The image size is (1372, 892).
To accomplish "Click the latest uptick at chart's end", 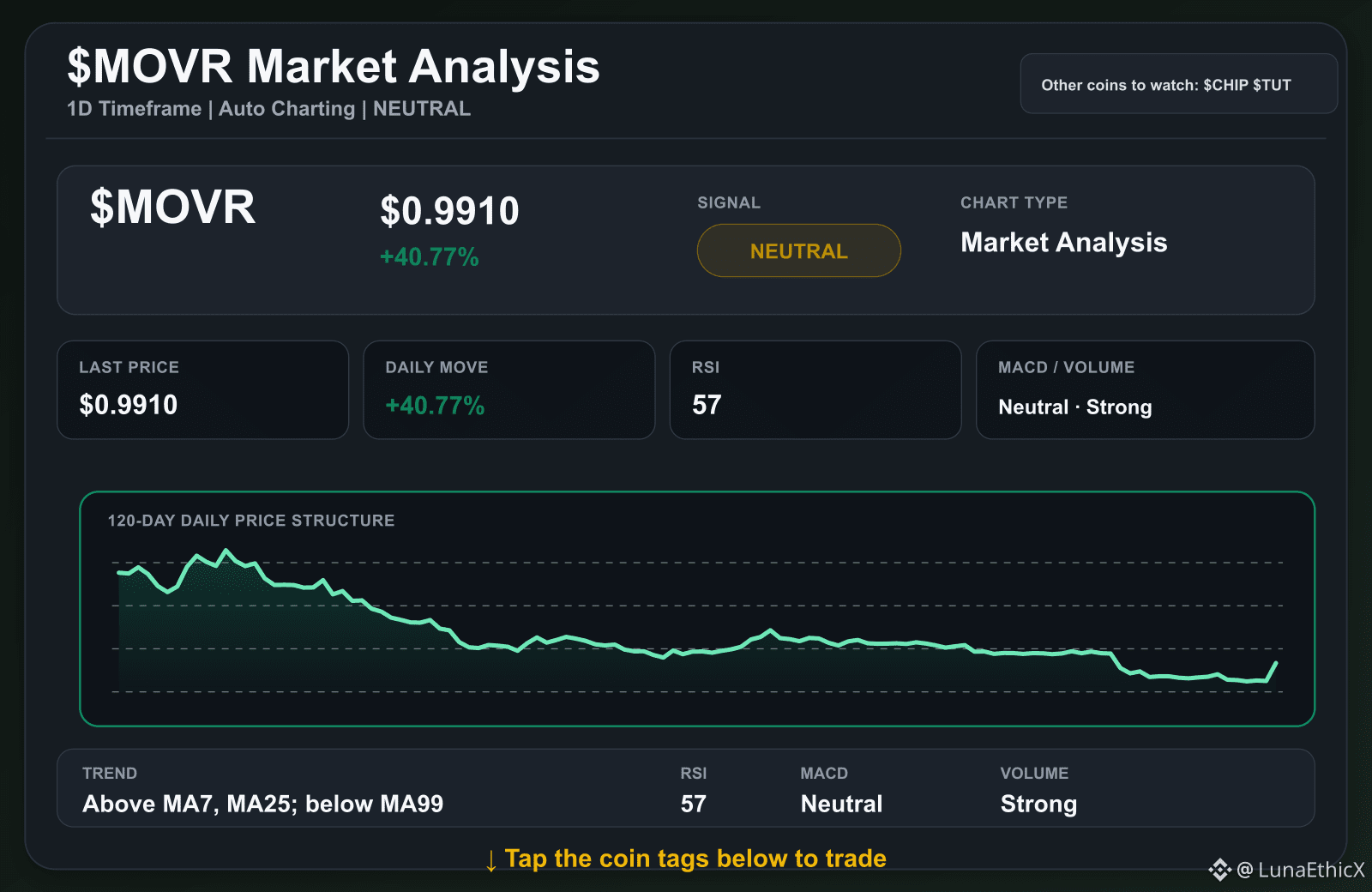I will (1273, 670).
